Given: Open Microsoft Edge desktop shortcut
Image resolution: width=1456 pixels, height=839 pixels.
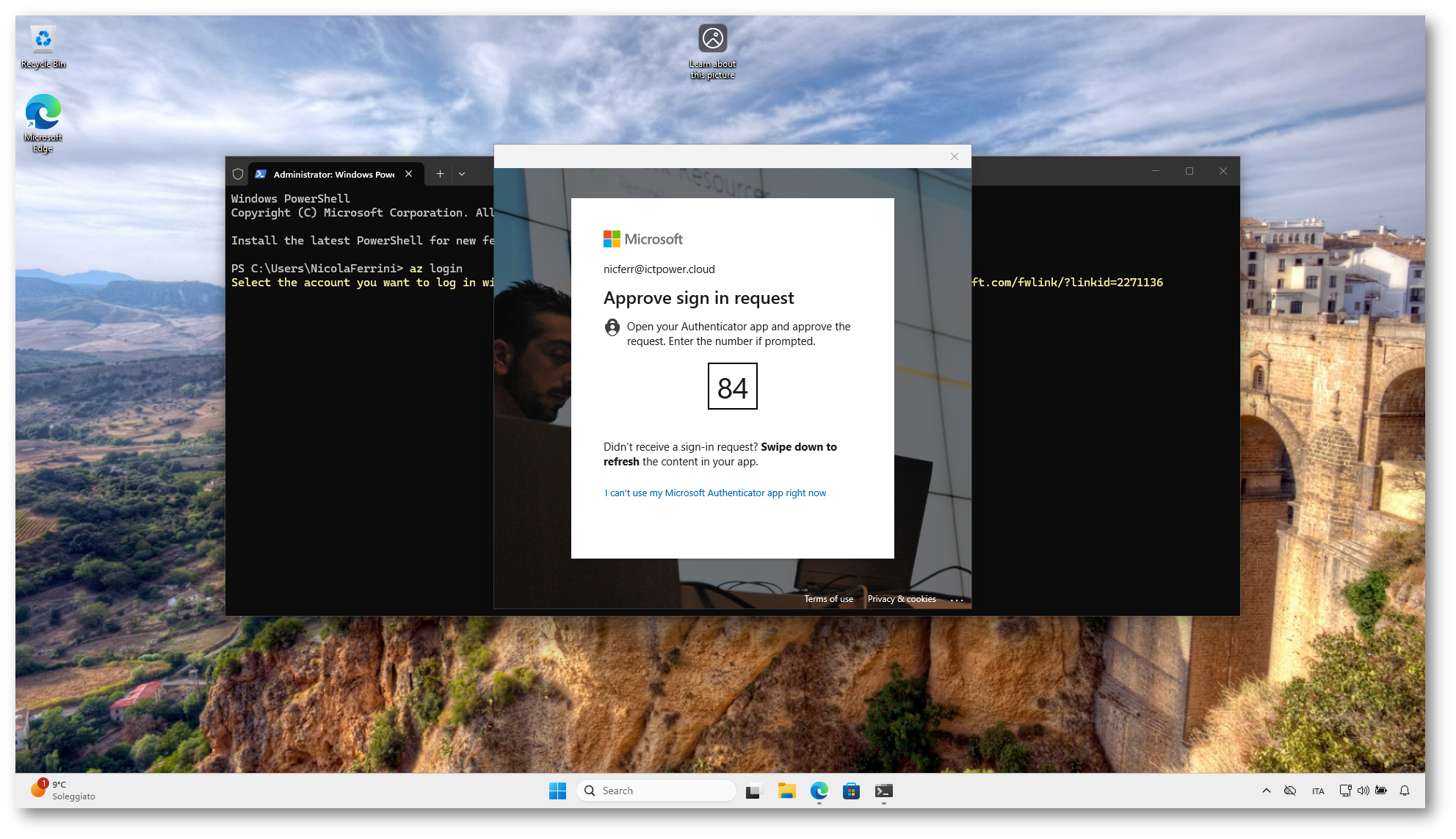Looking at the screenshot, I should pyautogui.click(x=43, y=122).
